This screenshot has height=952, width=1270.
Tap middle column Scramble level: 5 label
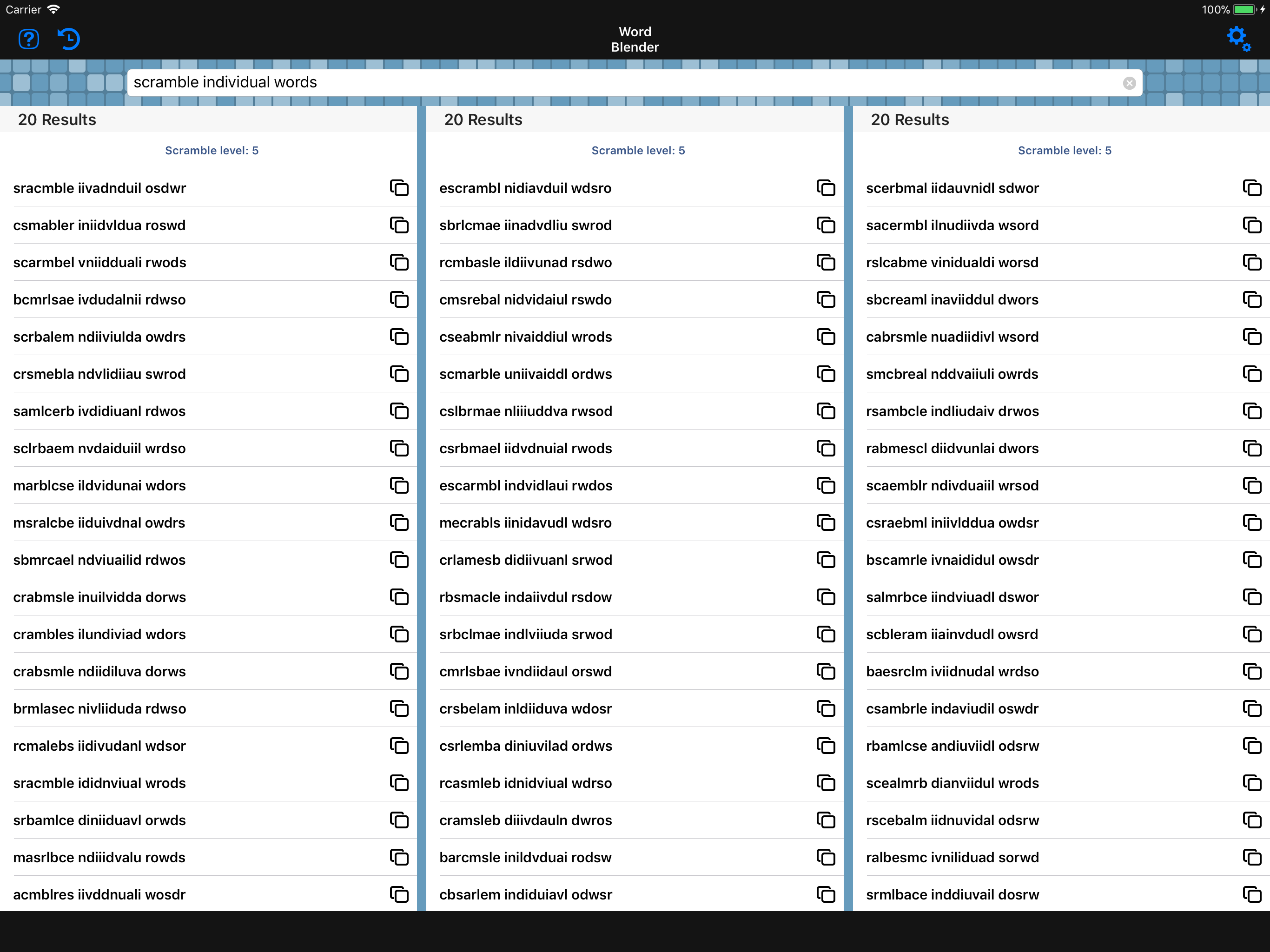(638, 151)
